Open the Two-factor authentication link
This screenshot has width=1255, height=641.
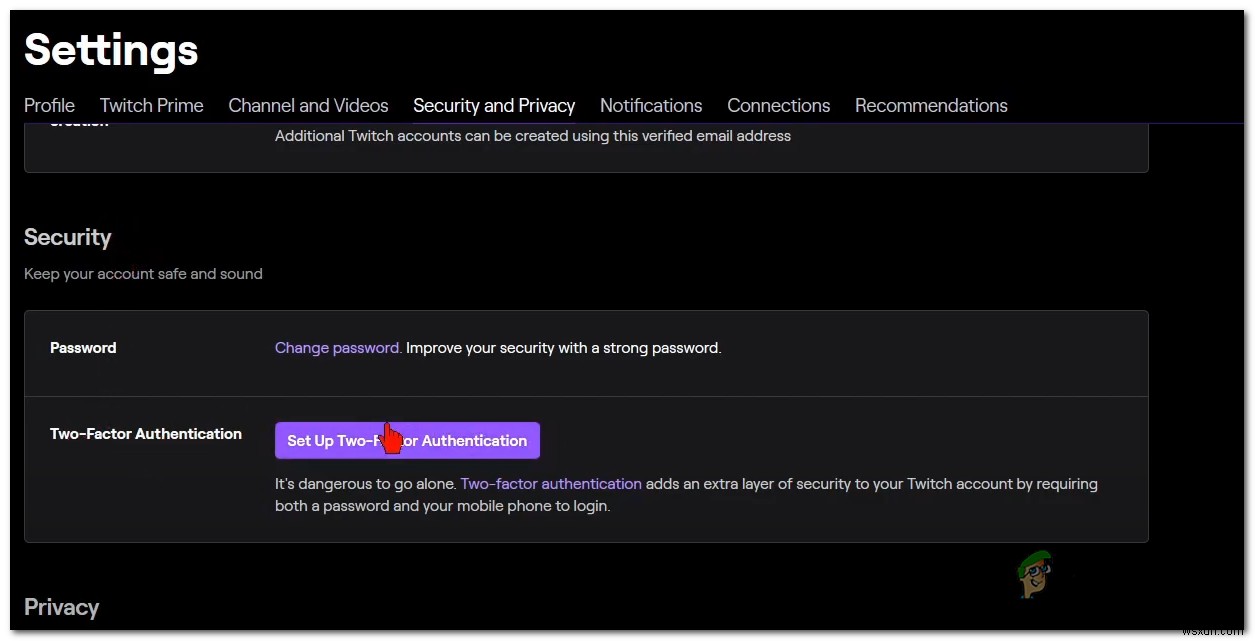[x=551, y=483]
